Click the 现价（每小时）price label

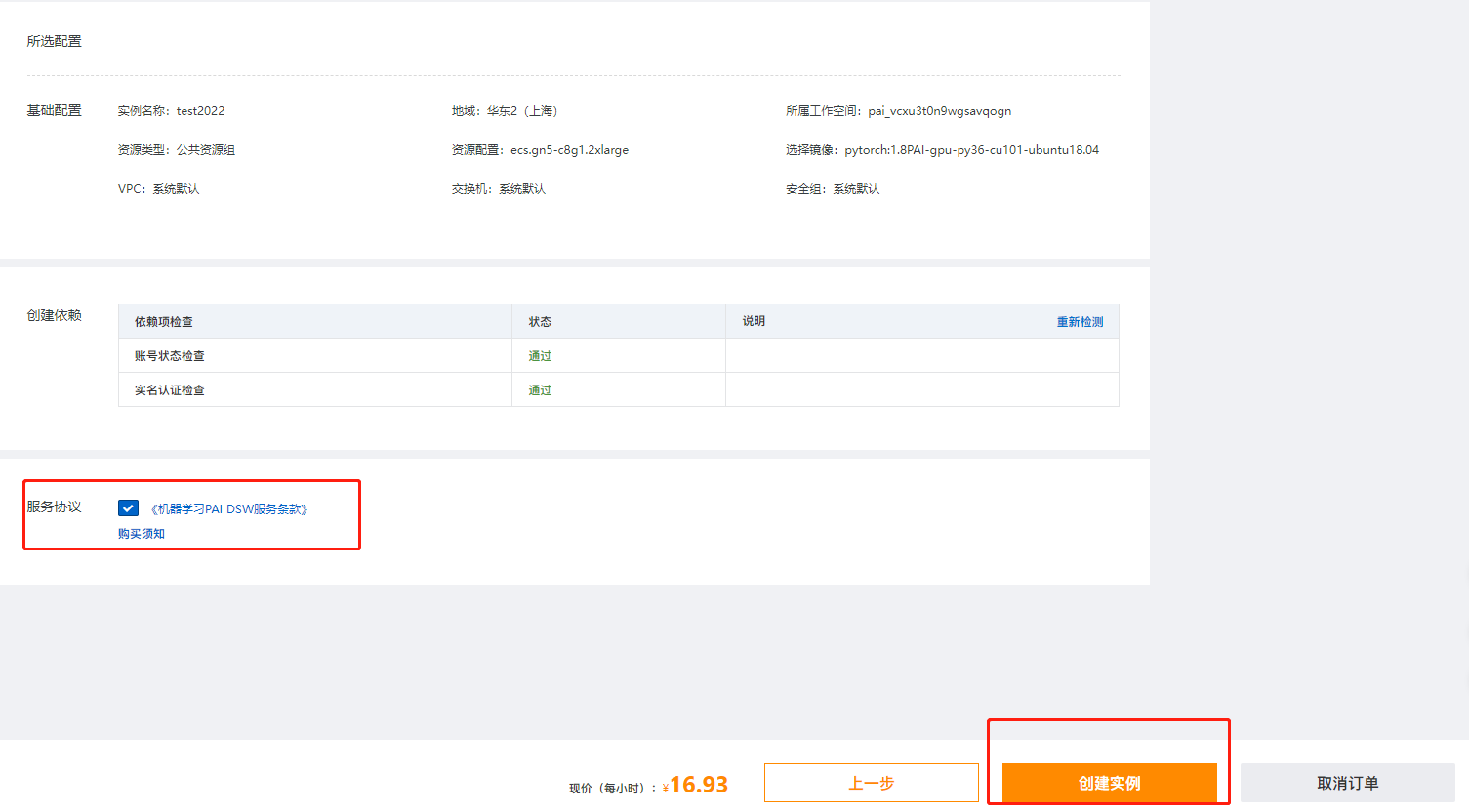[612, 789]
